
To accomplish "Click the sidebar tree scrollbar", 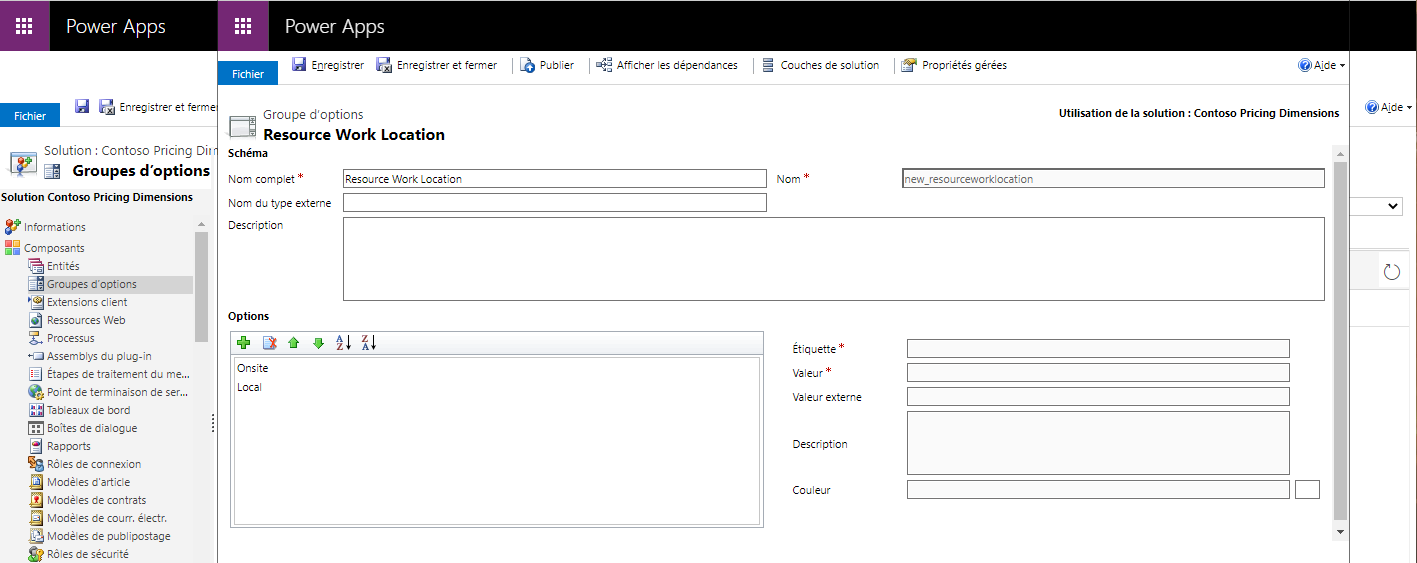I will (201, 286).
